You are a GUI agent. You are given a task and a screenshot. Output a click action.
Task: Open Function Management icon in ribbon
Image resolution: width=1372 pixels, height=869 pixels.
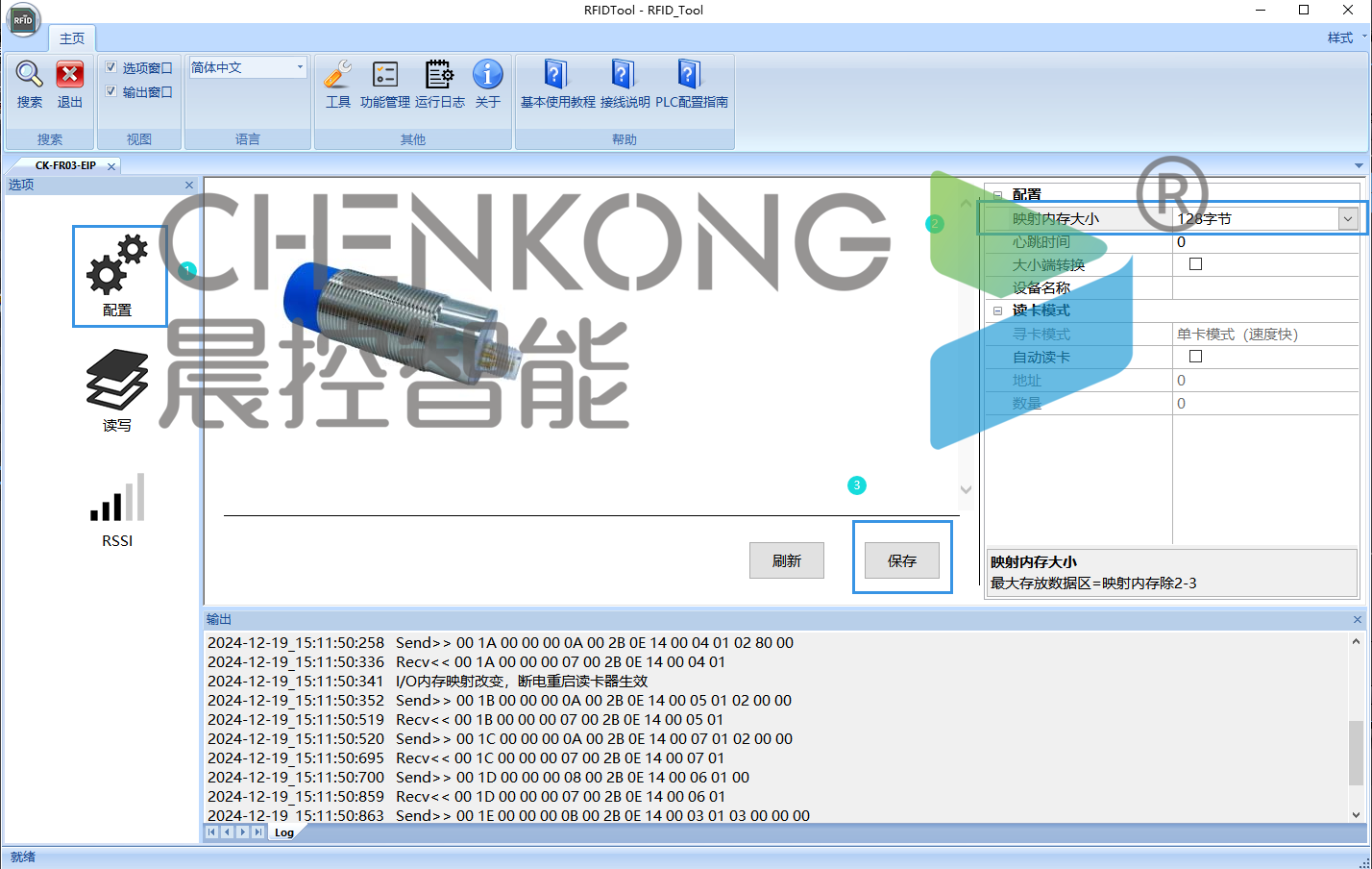[384, 75]
